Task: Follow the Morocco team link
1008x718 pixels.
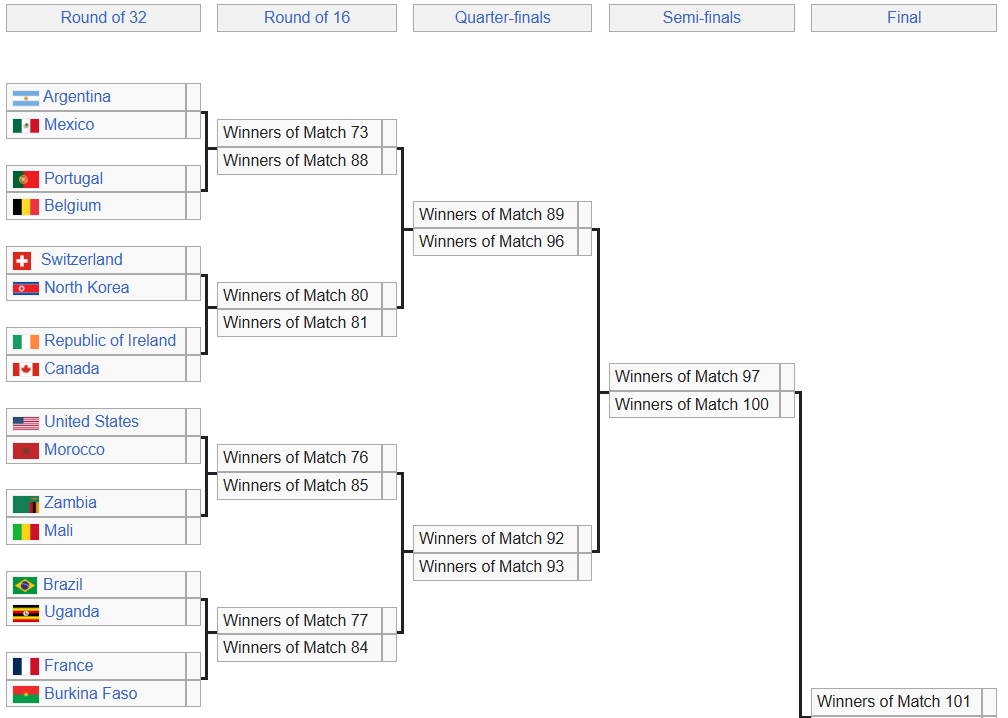Action: (x=74, y=450)
